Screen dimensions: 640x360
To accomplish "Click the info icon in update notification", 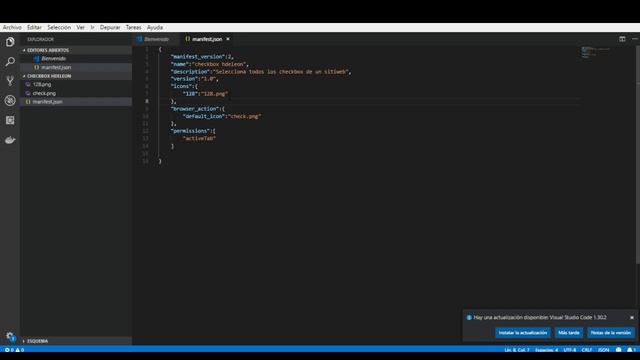I will pyautogui.click(x=469, y=318).
